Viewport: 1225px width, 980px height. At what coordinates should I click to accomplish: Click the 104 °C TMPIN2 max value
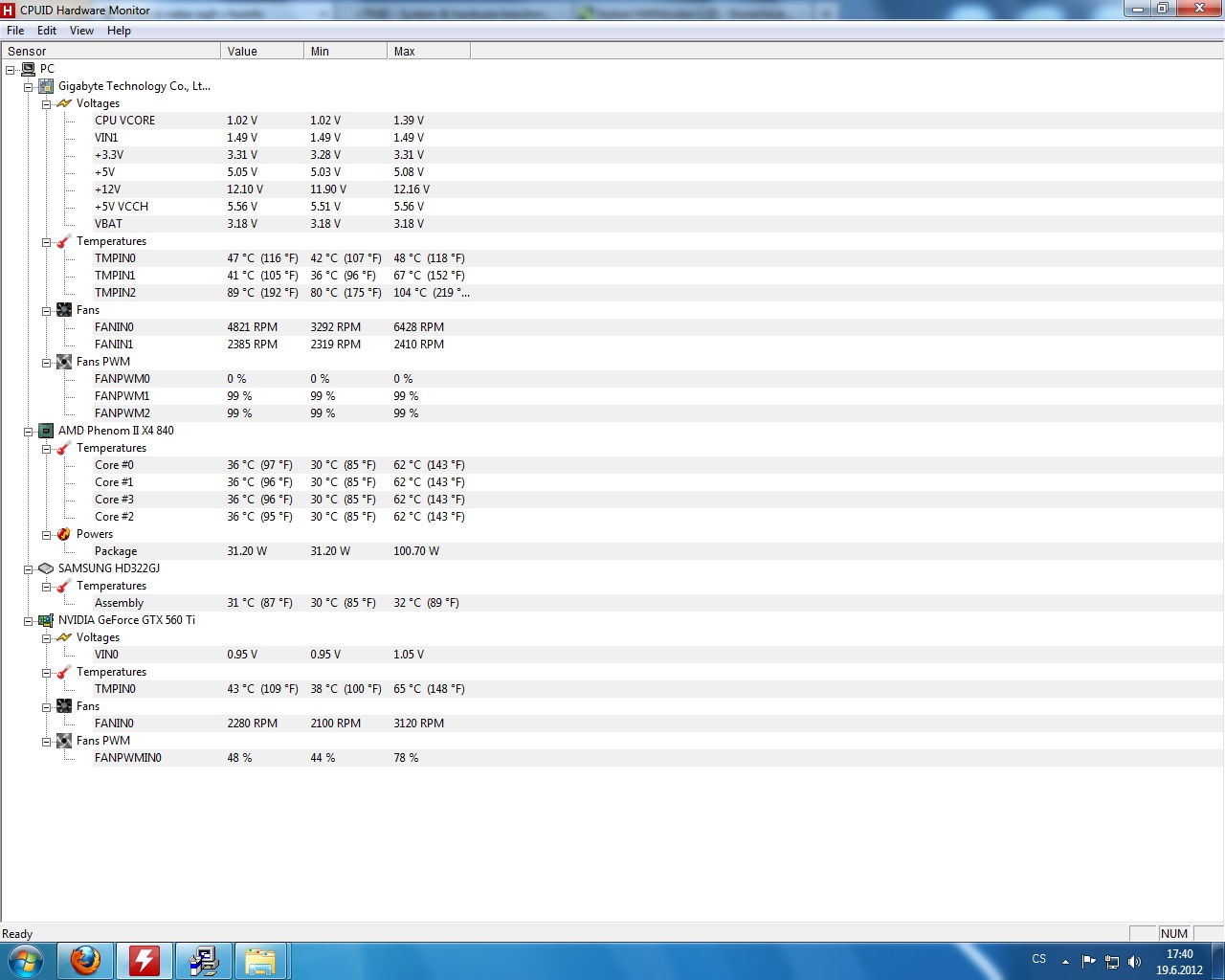pyautogui.click(x=432, y=293)
